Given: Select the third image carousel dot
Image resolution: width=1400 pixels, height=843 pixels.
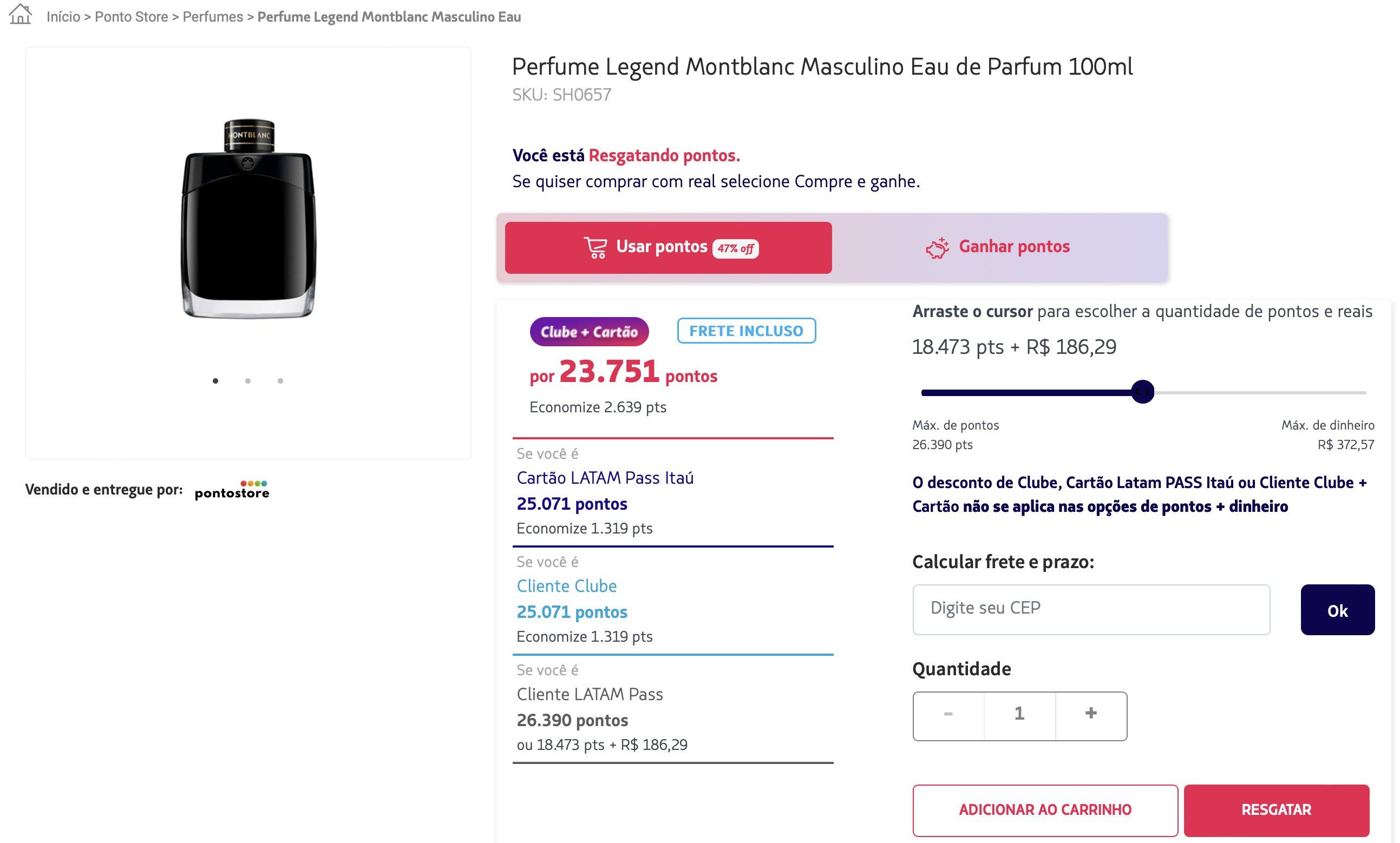Looking at the screenshot, I should (x=280, y=380).
